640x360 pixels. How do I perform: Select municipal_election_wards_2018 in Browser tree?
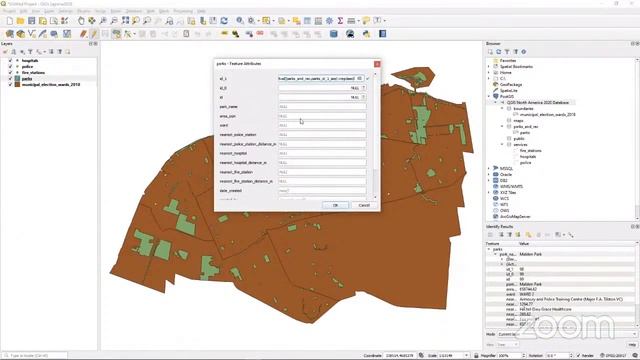point(548,115)
